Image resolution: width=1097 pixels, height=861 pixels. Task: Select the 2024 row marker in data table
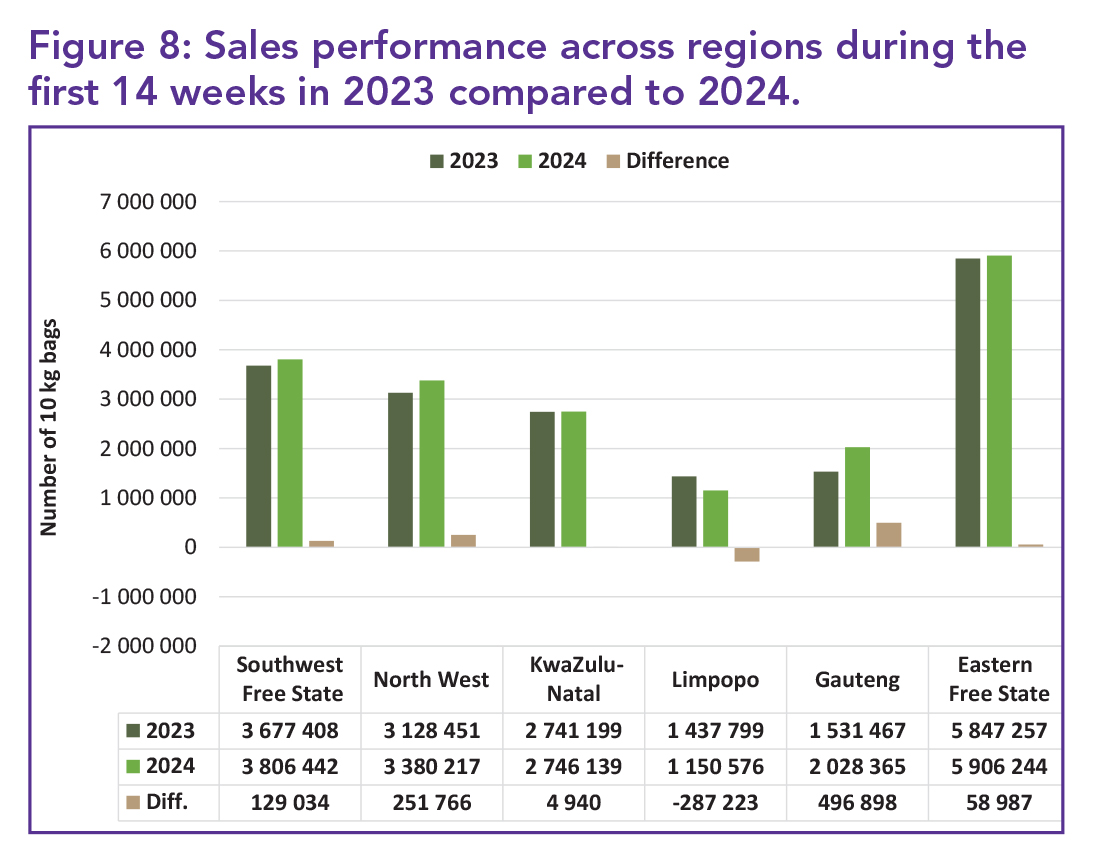click(133, 767)
